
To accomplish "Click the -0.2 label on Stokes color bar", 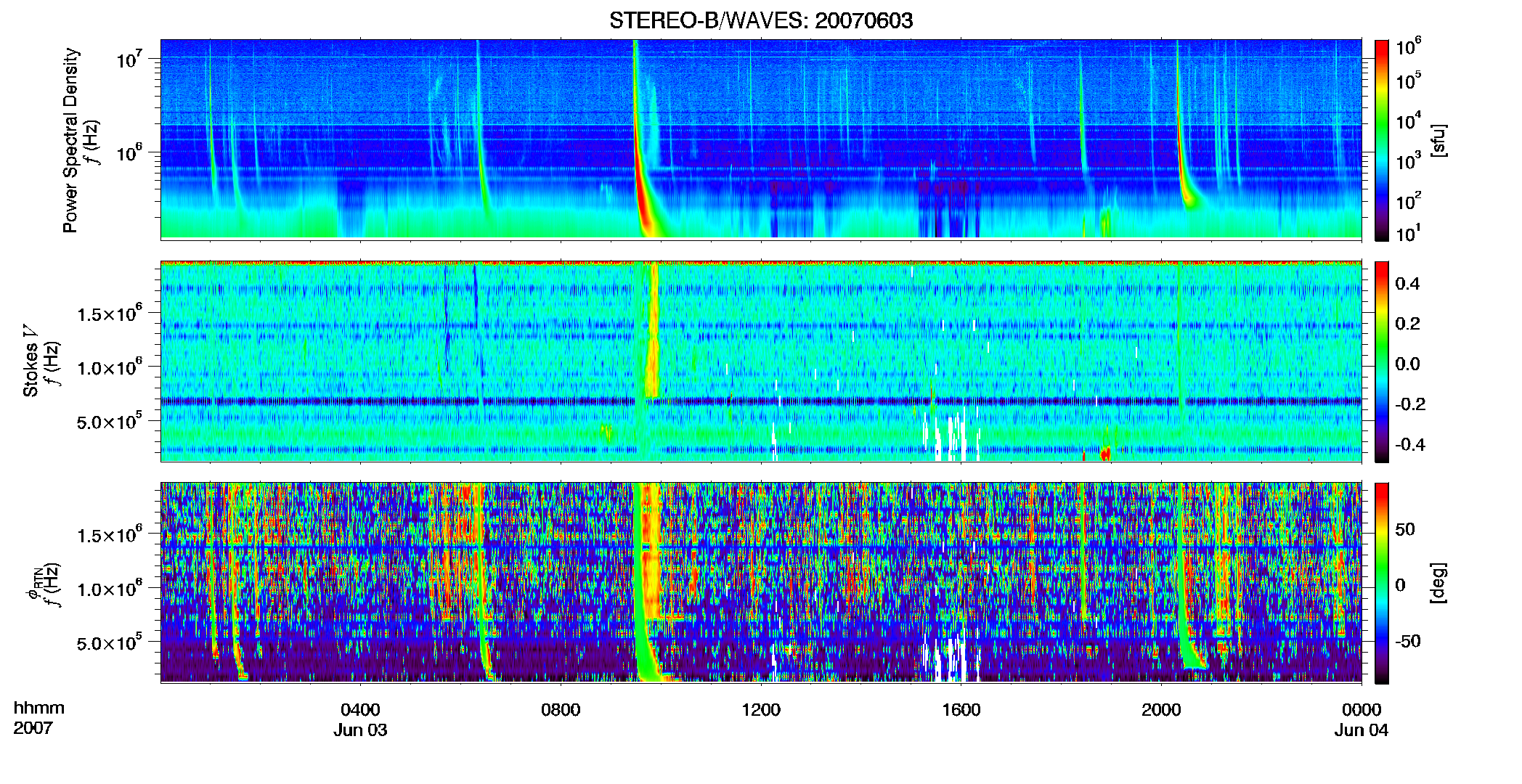I will click(x=1410, y=404).
